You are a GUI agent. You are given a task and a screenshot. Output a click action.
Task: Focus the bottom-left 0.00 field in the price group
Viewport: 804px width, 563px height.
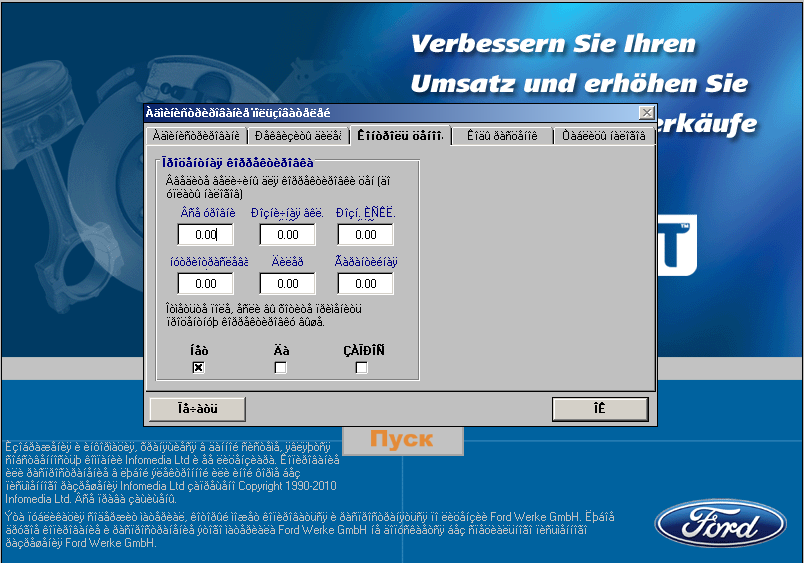point(206,283)
